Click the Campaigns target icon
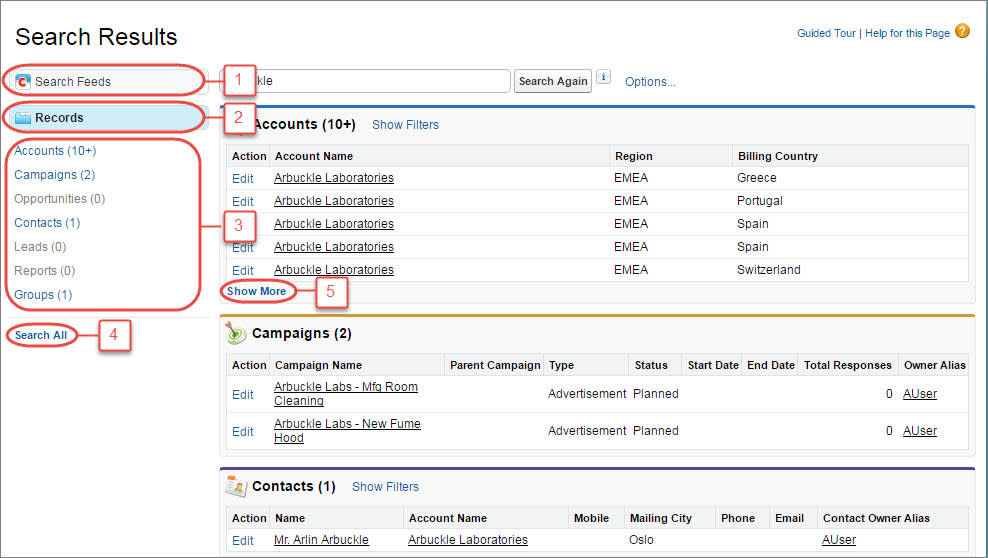This screenshot has width=988, height=558. (236, 333)
